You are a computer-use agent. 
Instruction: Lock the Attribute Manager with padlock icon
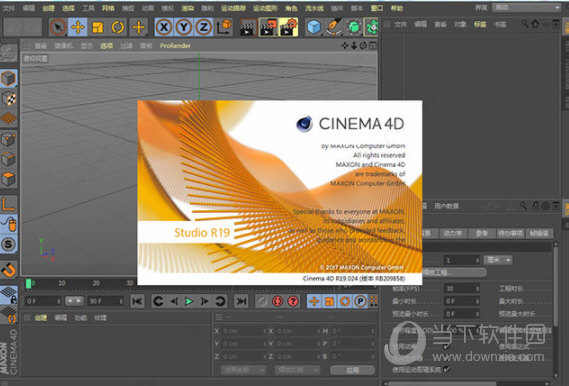pyautogui.click(x=535, y=206)
